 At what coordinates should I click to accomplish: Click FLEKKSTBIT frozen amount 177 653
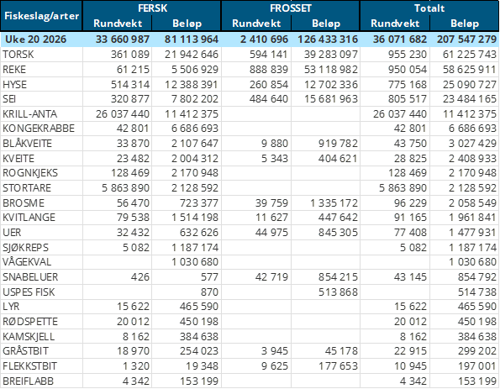(x=338, y=366)
